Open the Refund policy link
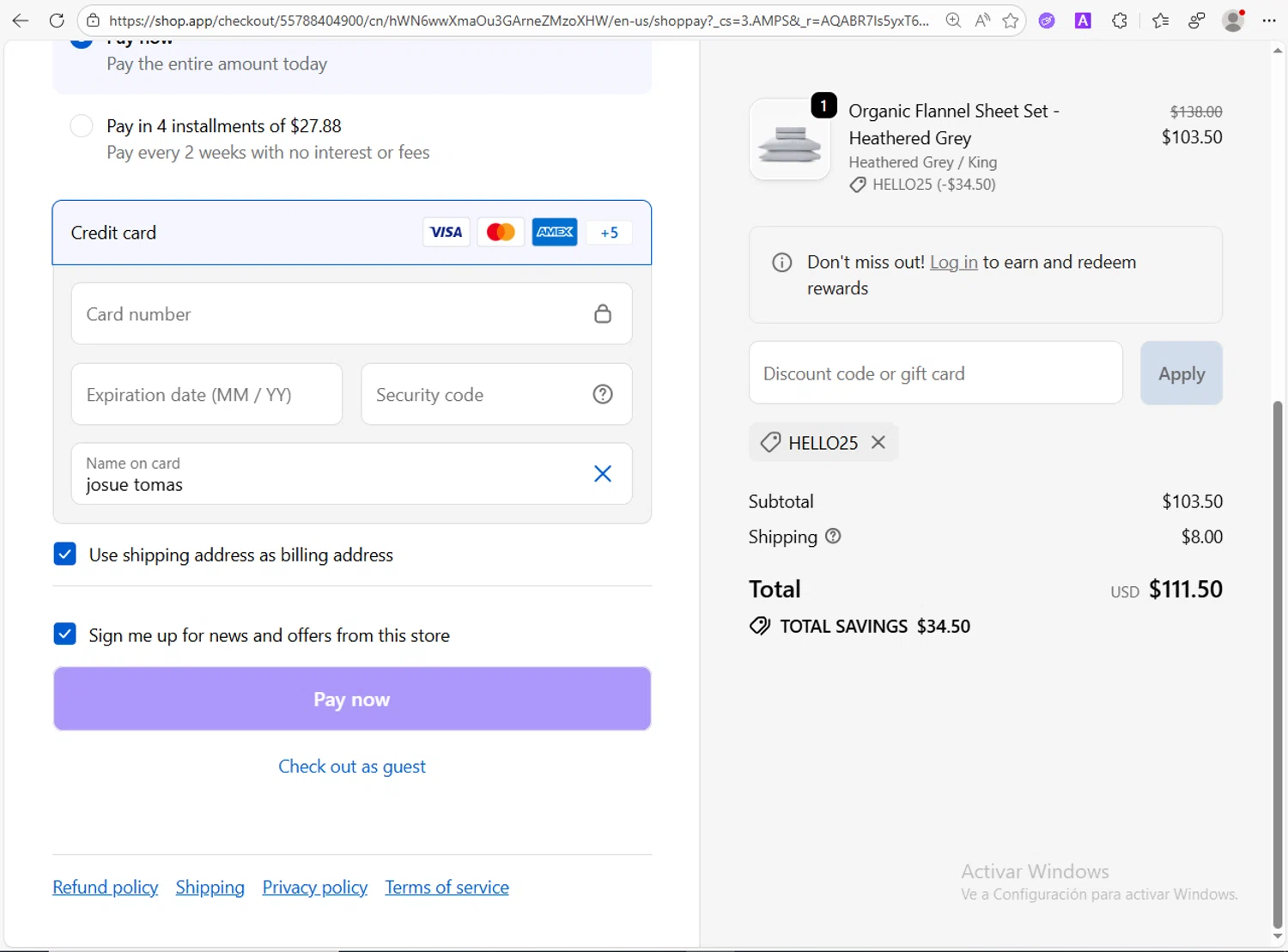 pos(106,888)
